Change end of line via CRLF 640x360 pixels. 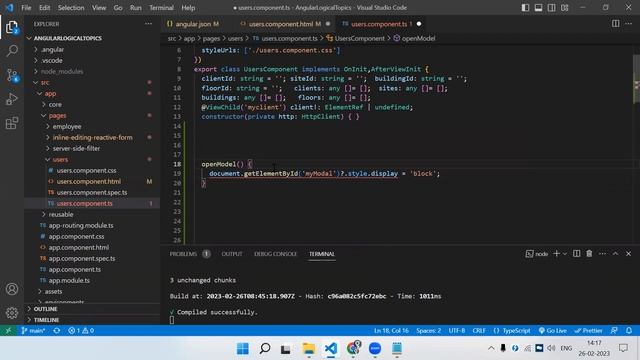(479, 331)
